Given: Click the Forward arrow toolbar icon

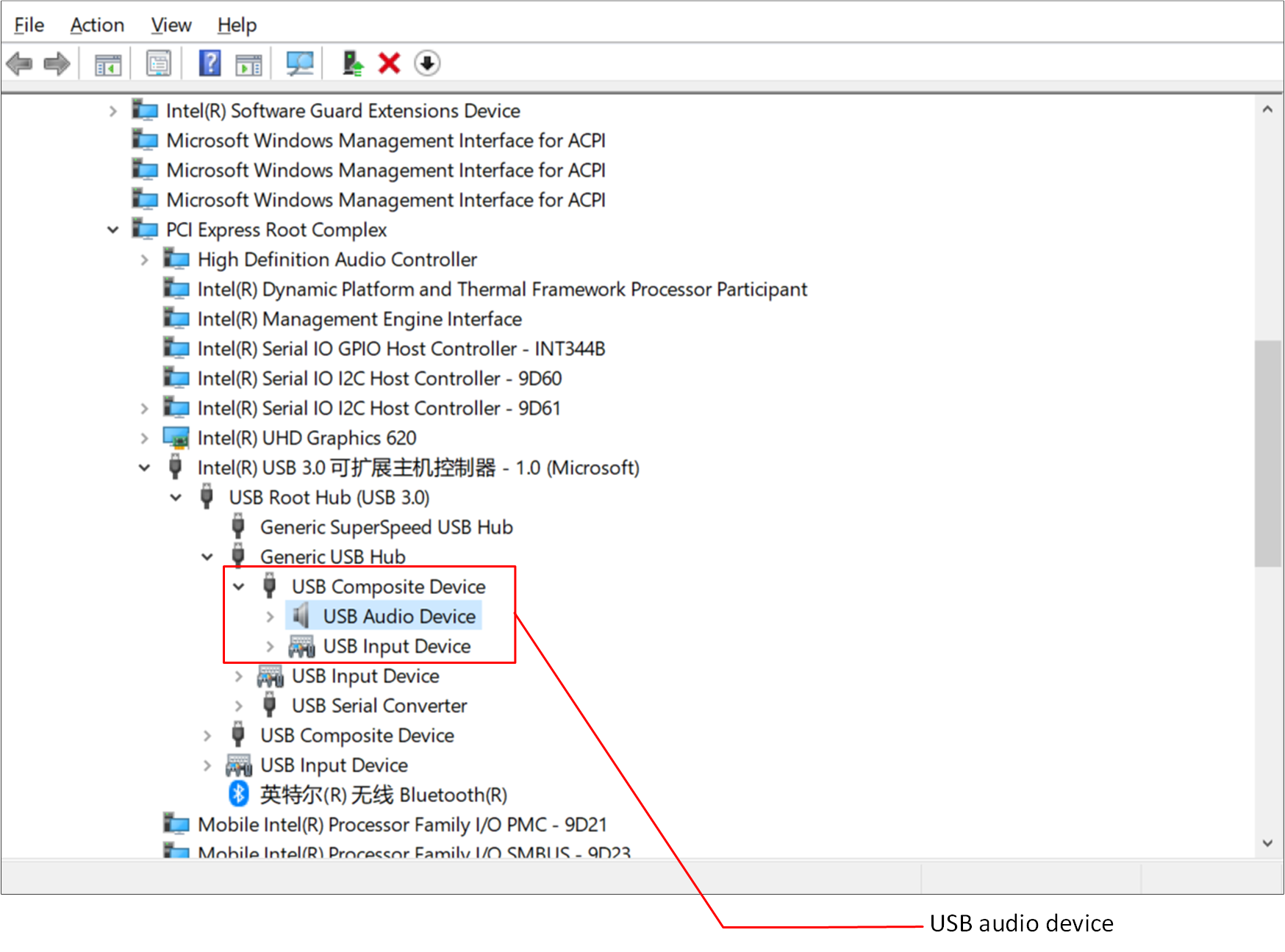Looking at the screenshot, I should (x=57, y=63).
